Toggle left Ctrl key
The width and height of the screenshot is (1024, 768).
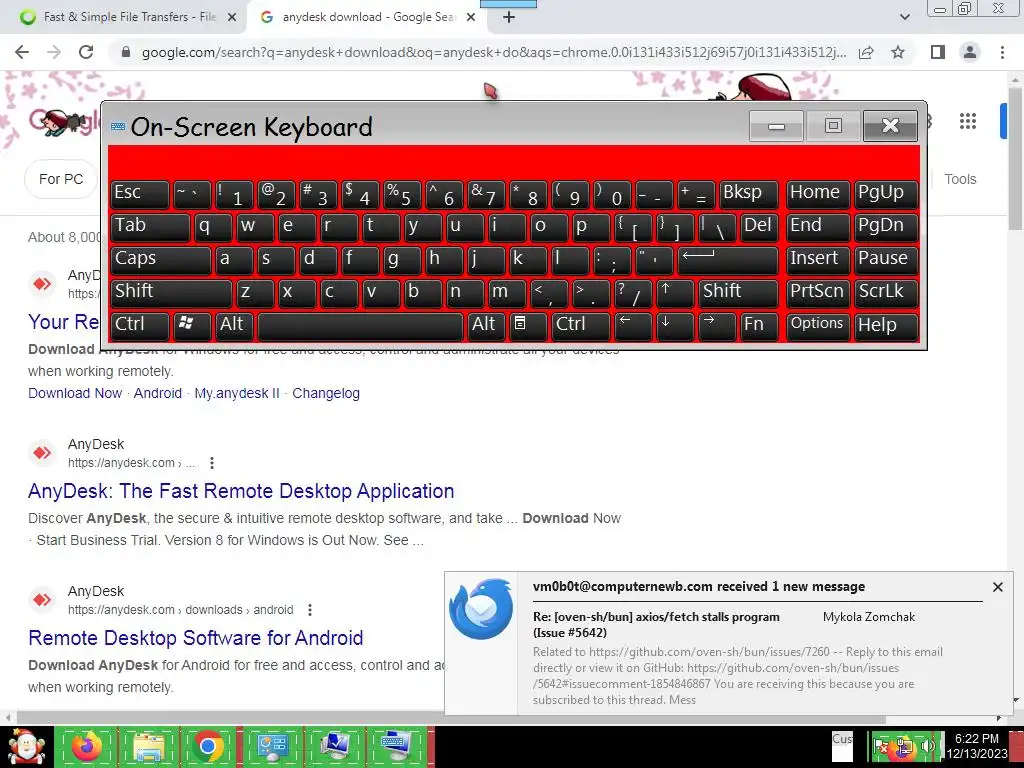click(x=139, y=325)
